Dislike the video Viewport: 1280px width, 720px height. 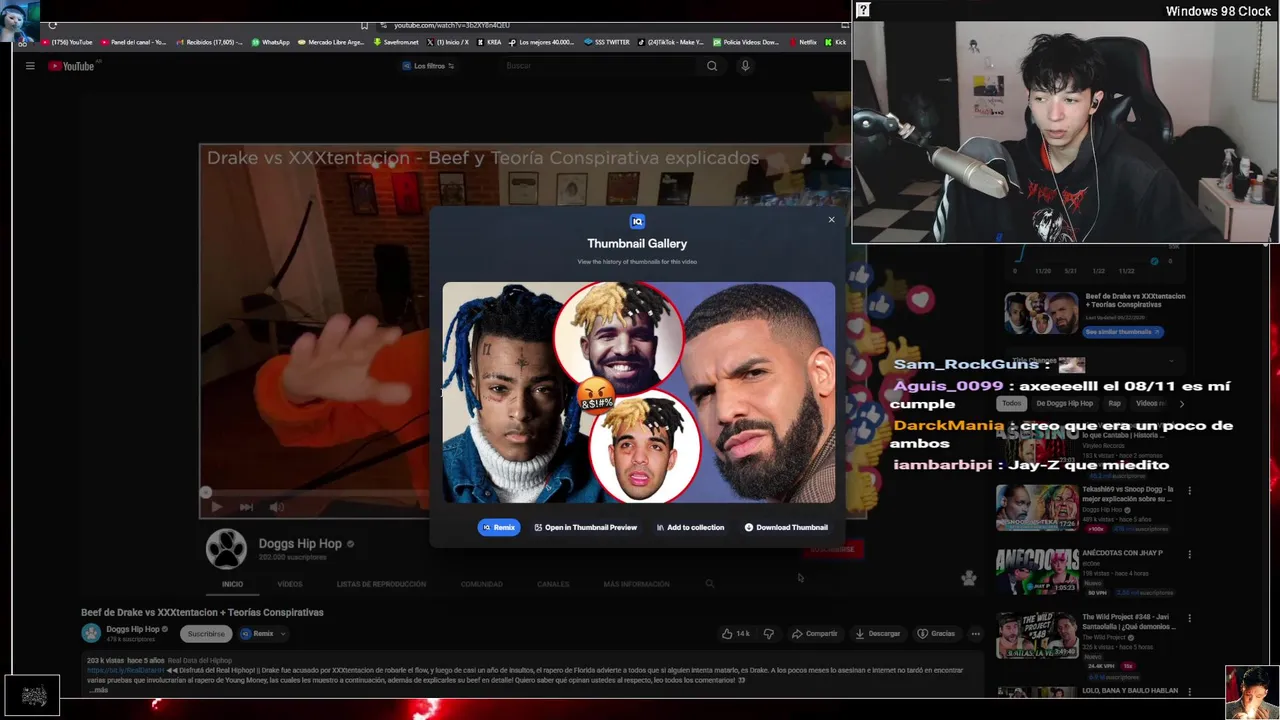769,634
